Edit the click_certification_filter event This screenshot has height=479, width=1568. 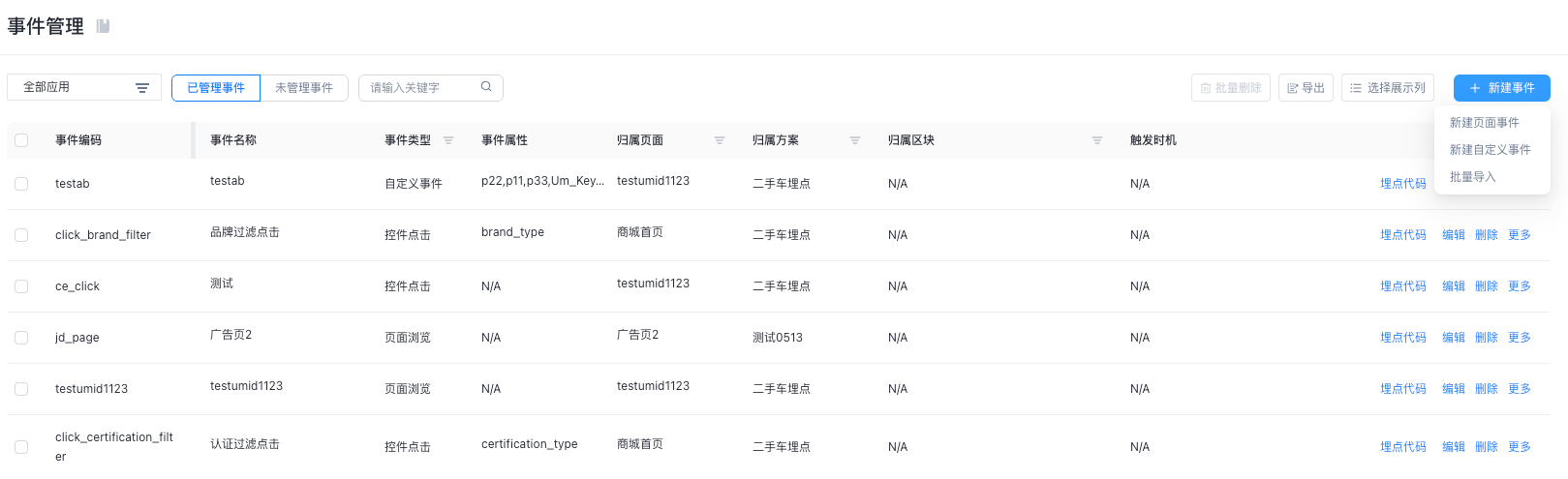1454,447
